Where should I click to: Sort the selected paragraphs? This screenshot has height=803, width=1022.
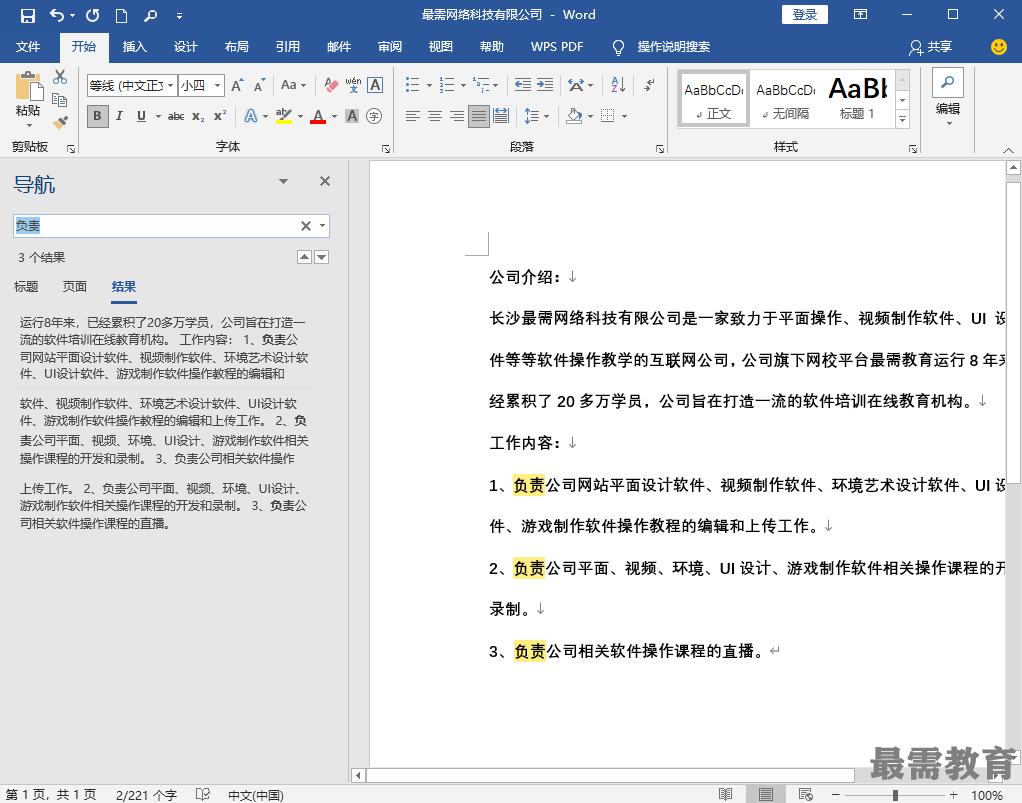point(619,85)
